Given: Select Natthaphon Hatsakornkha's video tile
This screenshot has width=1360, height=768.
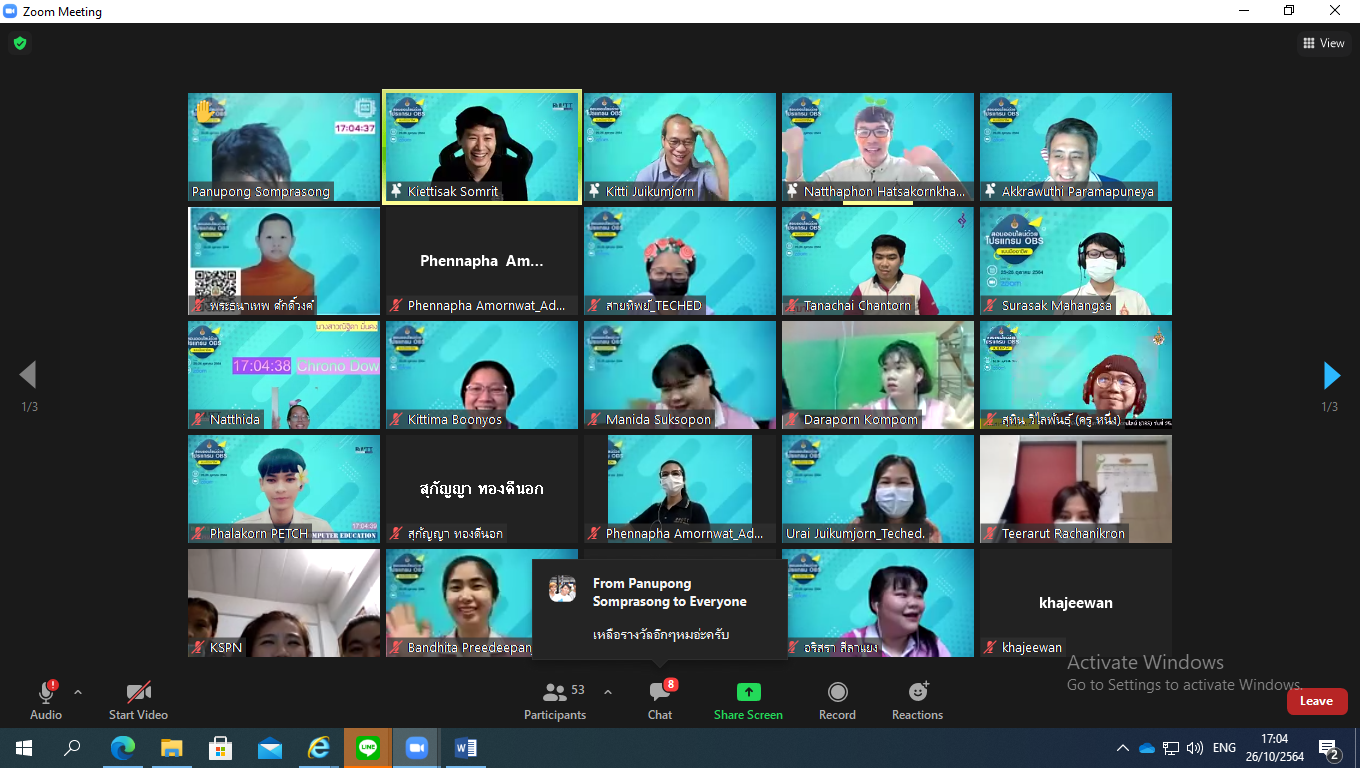Looking at the screenshot, I should [x=878, y=147].
